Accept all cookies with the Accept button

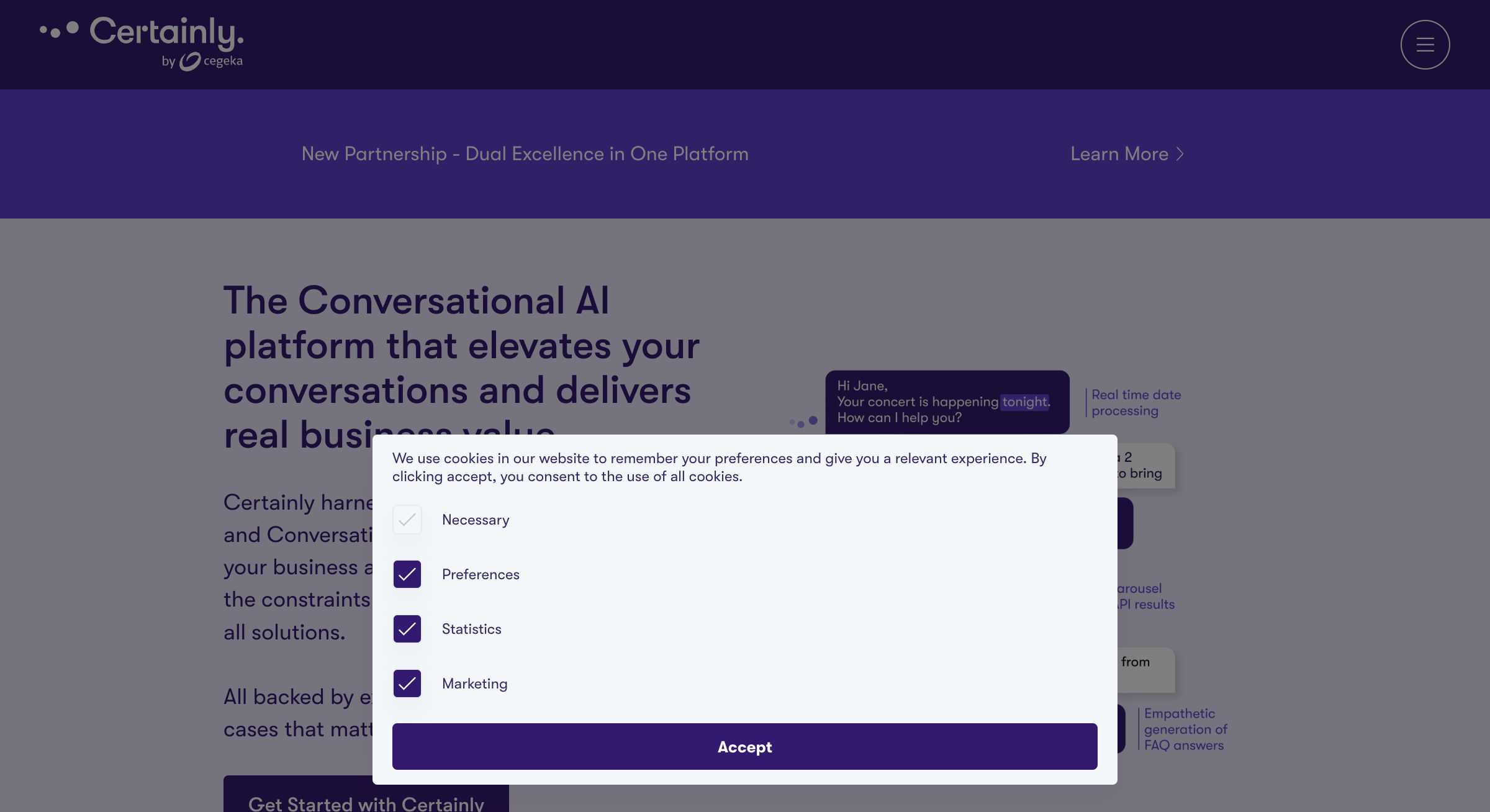(745, 746)
